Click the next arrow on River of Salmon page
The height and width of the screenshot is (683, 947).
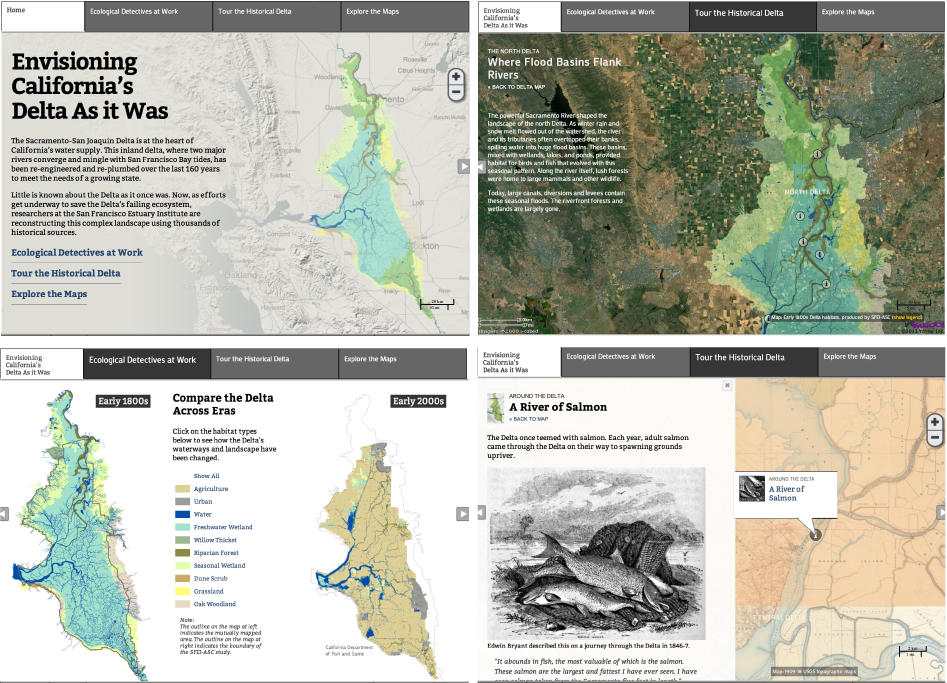tap(941, 513)
